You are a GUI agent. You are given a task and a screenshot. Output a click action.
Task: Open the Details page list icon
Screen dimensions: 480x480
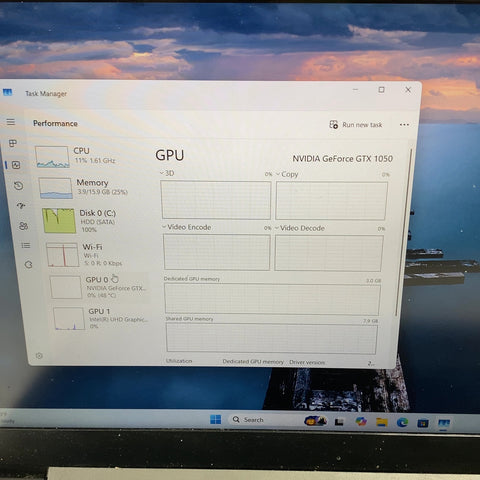pos(26,245)
